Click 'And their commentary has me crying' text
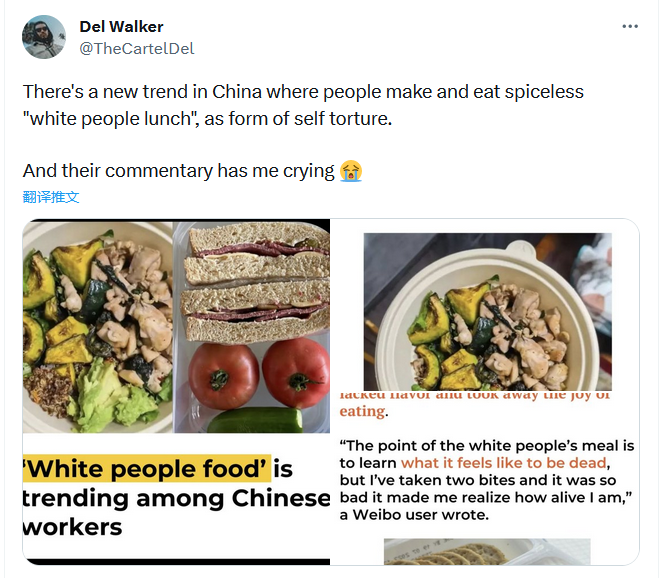668x578 pixels. coord(179,171)
